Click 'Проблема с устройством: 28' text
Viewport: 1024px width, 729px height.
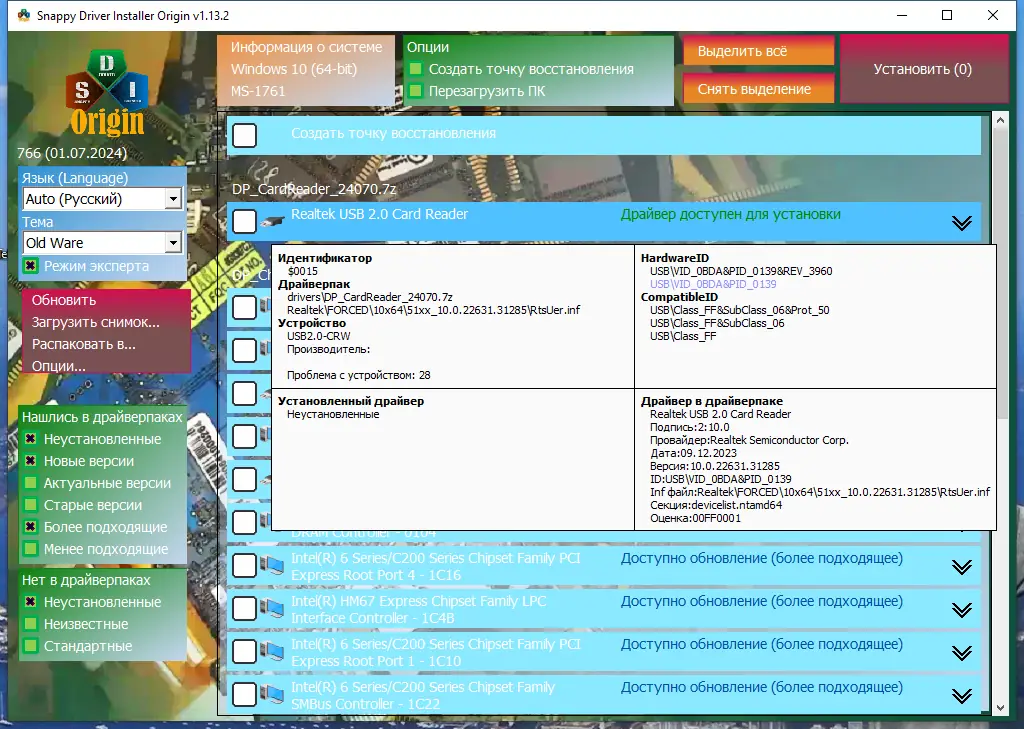point(359,375)
